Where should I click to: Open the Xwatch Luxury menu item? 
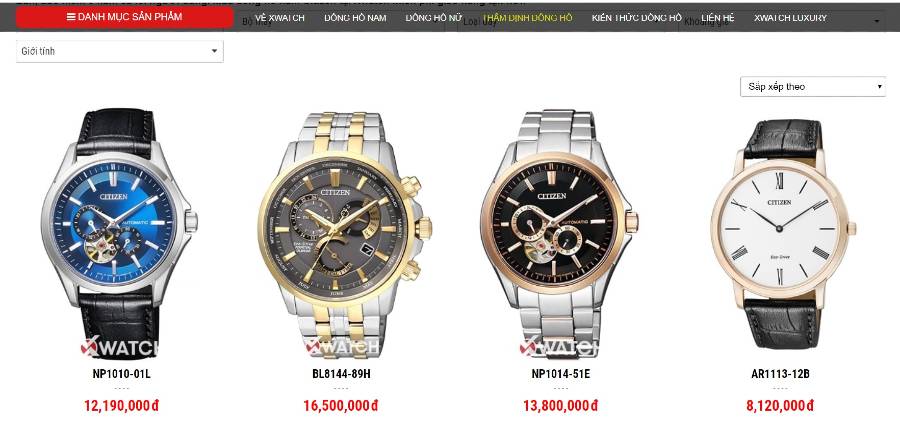click(x=790, y=18)
